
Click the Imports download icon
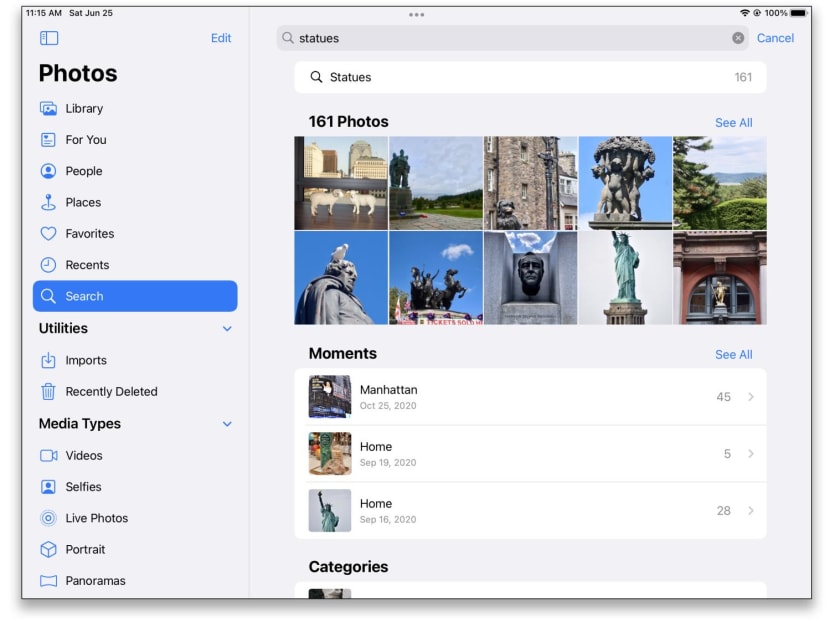click(48, 360)
